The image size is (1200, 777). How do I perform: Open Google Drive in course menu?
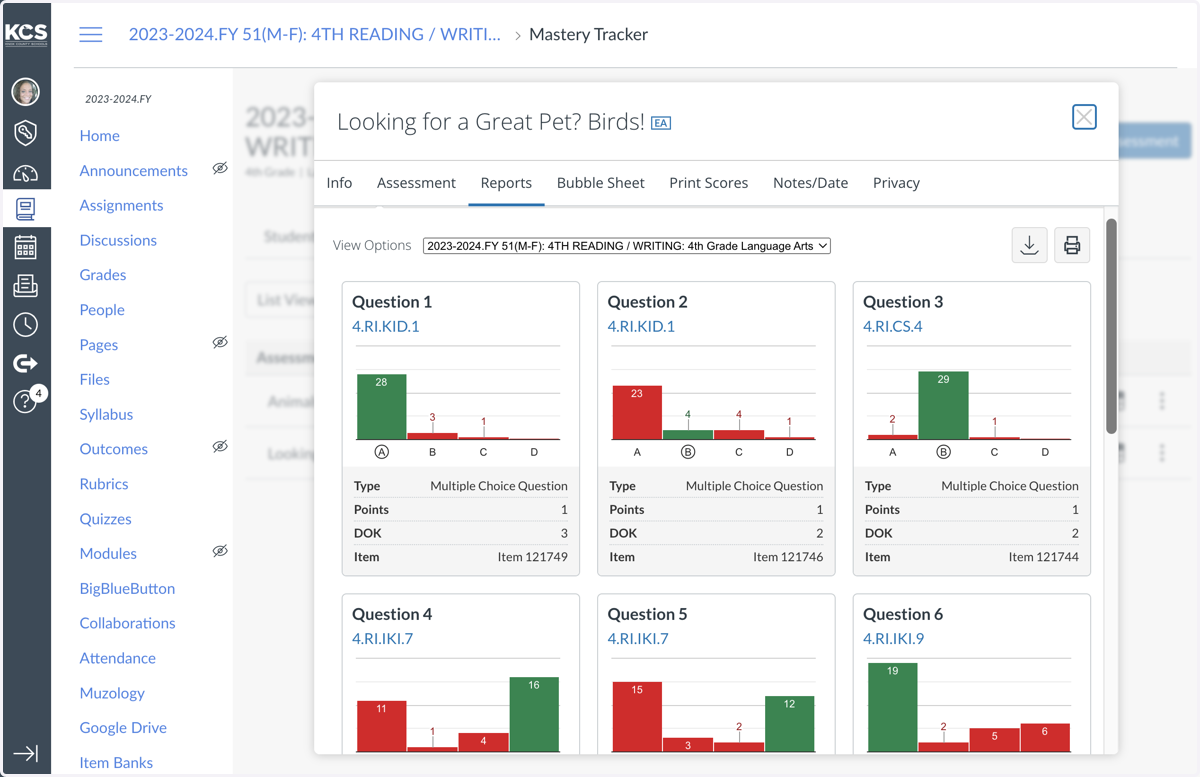coord(123,728)
